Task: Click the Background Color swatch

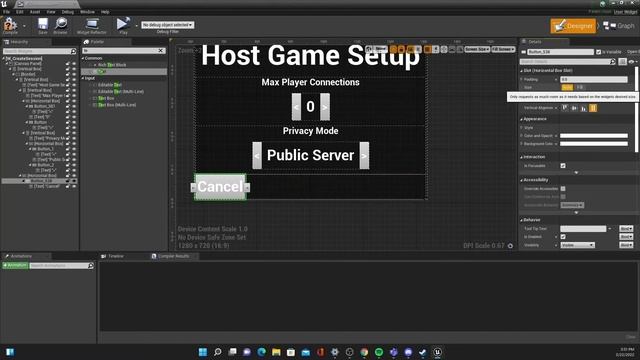Action: (594, 144)
